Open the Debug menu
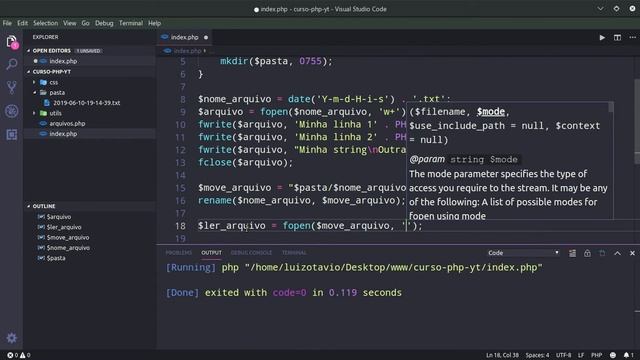The height and width of the screenshot is (360, 640). pyautogui.click(x=104, y=23)
